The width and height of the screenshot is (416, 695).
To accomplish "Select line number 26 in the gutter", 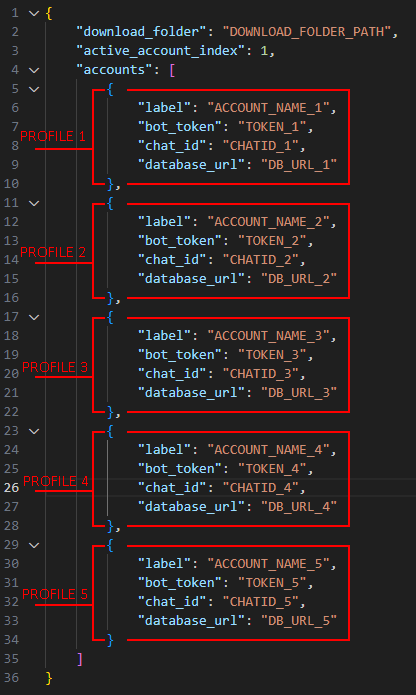I will (x=12, y=488).
